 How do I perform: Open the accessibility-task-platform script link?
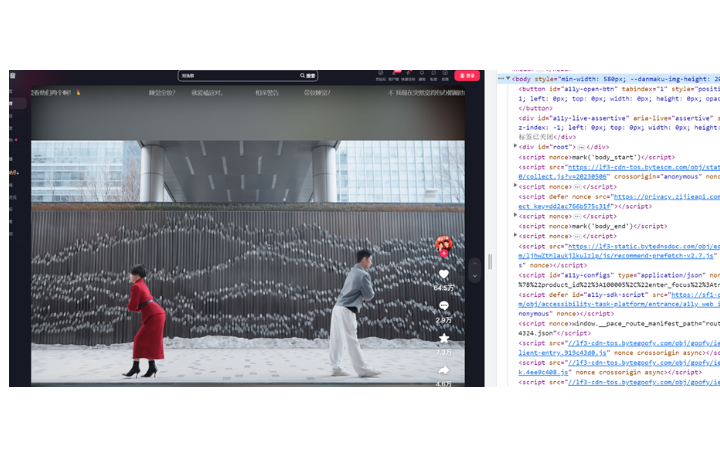coord(619,304)
